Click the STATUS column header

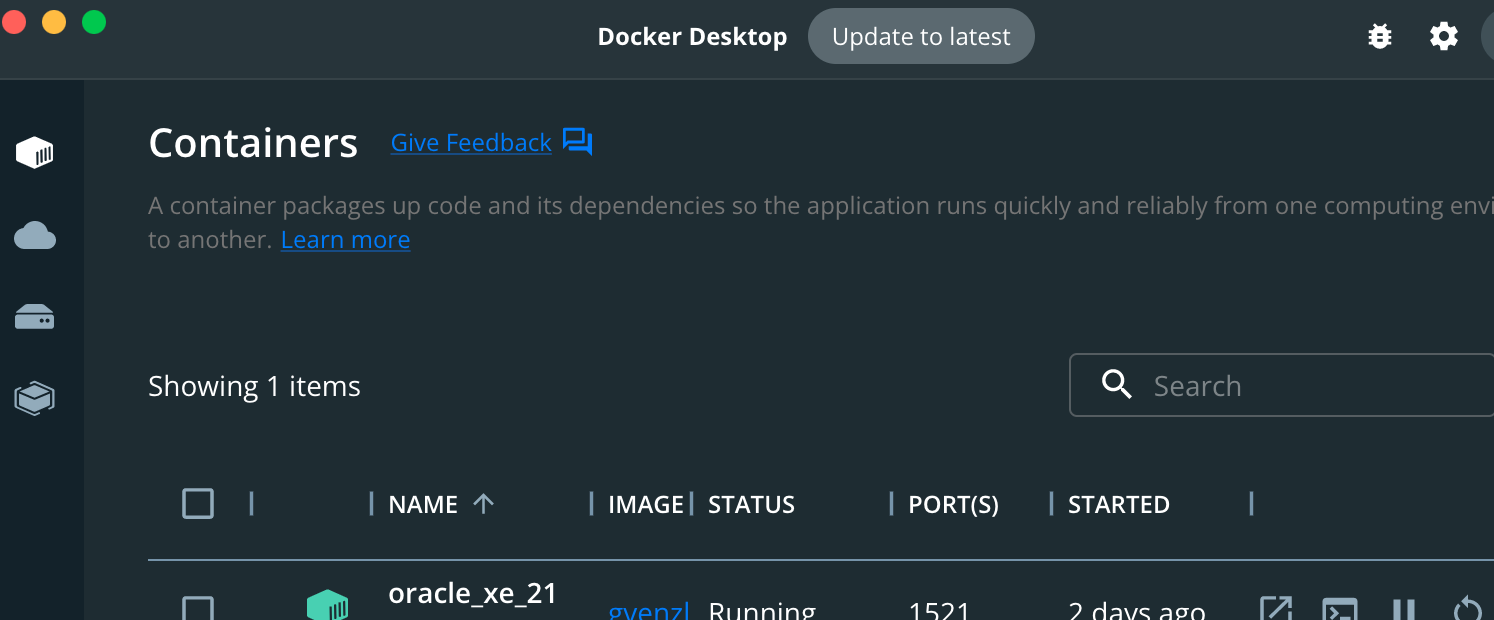(751, 504)
